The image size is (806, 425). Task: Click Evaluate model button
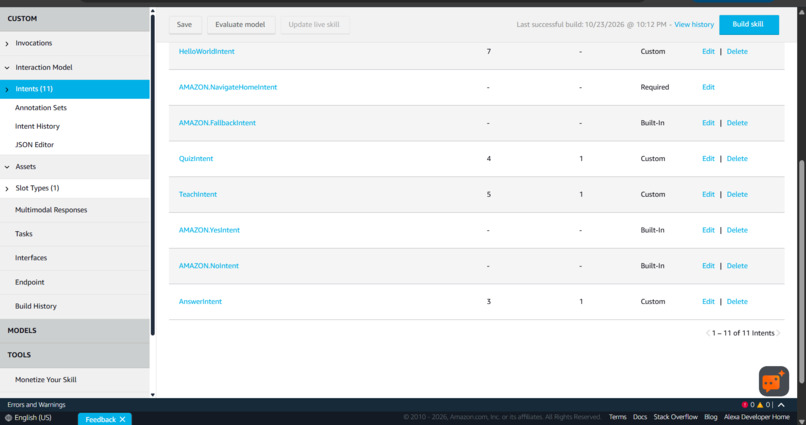(241, 25)
